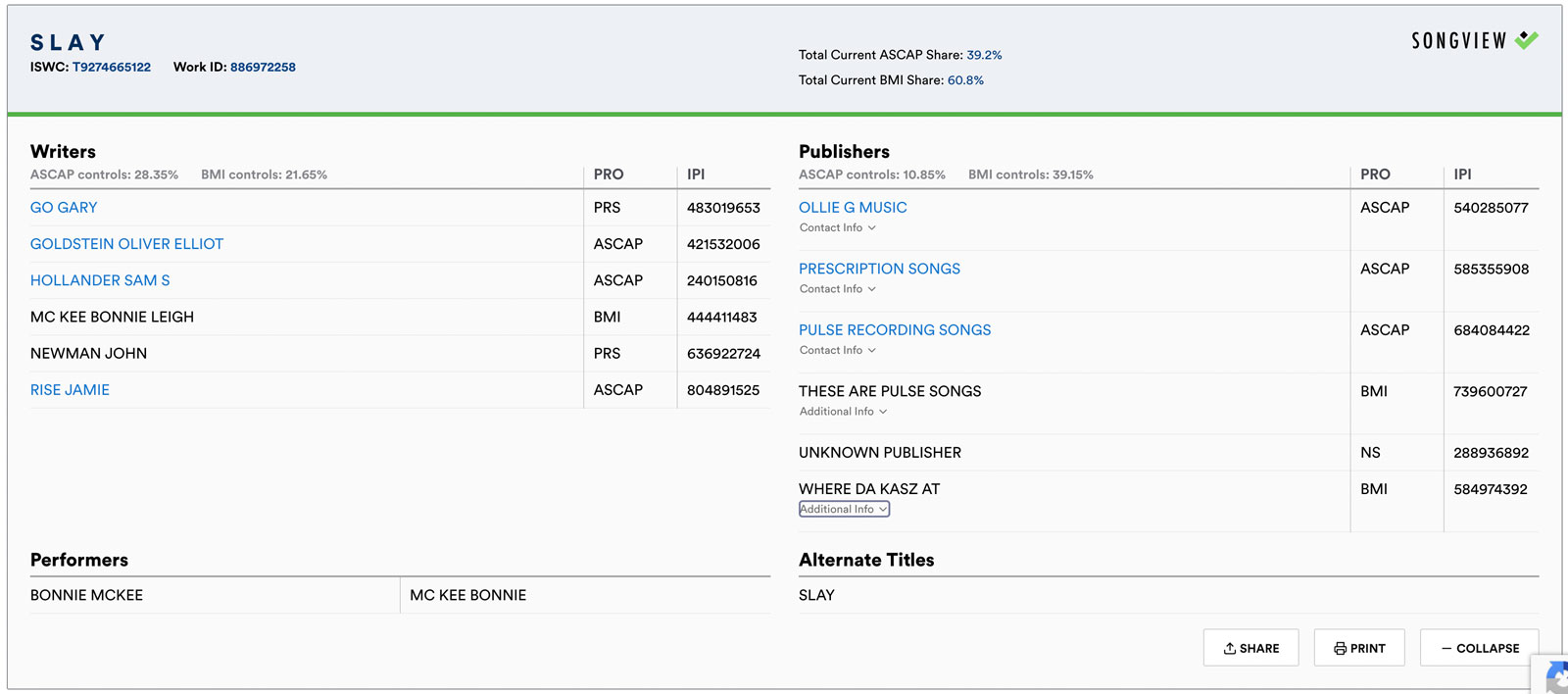Click IPI number 636922724

pos(723,354)
